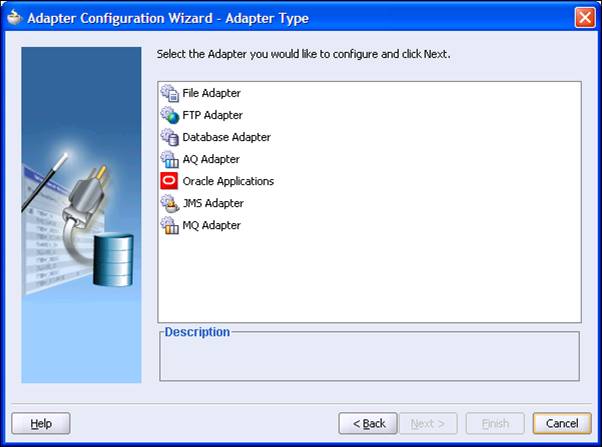Click the wizard title bar app icon
This screenshot has height=447, width=602.
pyautogui.click(x=14, y=17)
